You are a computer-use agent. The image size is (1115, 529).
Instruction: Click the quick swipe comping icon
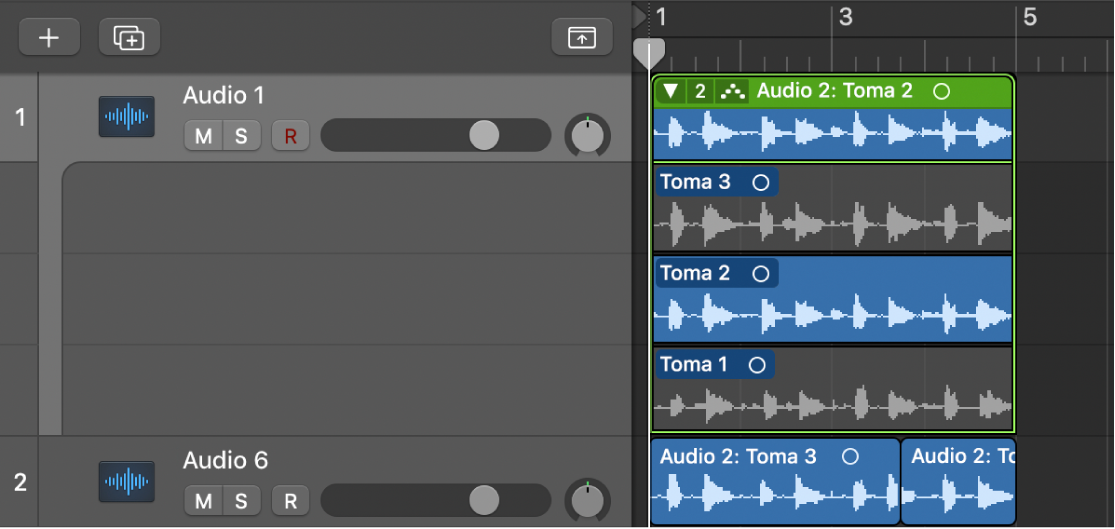733,92
